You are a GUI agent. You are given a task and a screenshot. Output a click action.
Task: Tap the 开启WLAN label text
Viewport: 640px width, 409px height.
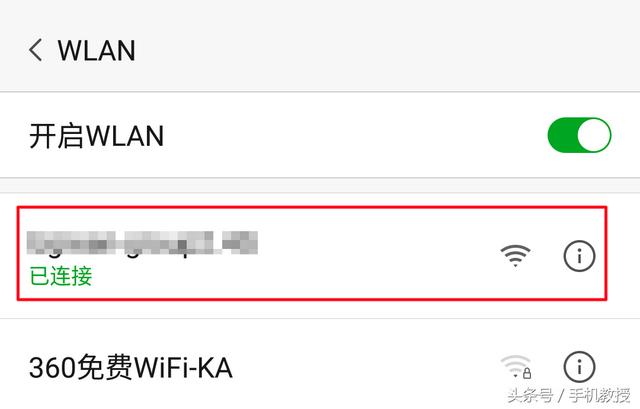point(97,136)
